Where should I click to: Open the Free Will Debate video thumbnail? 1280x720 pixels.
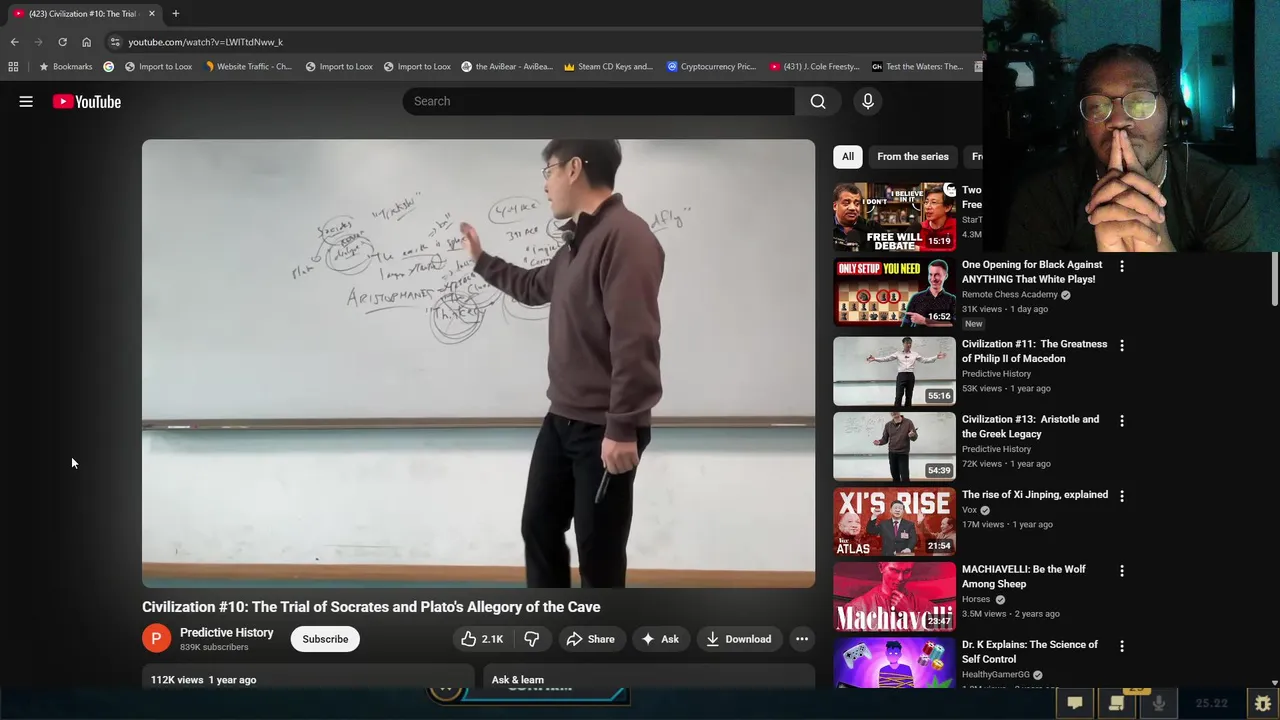895,216
